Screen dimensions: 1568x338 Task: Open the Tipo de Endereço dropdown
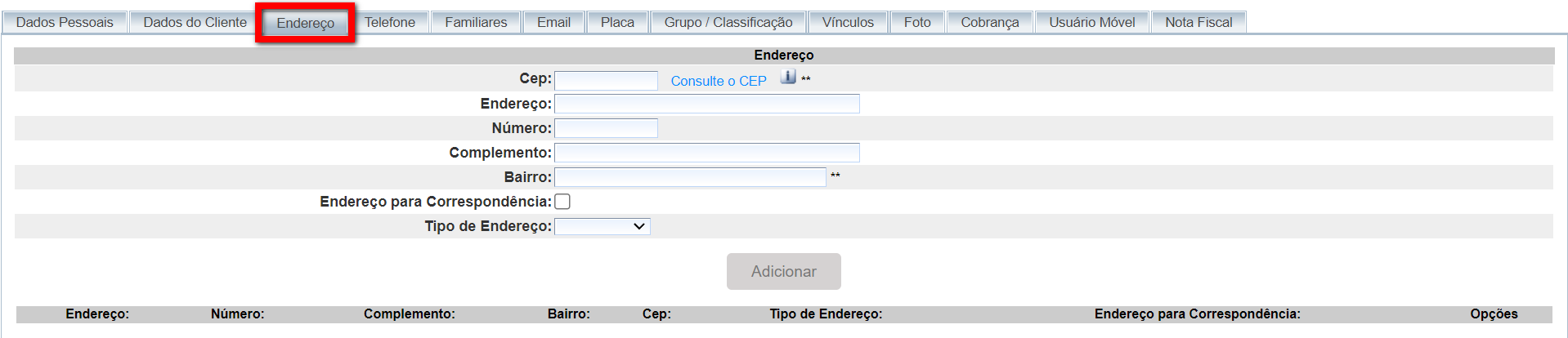603,226
